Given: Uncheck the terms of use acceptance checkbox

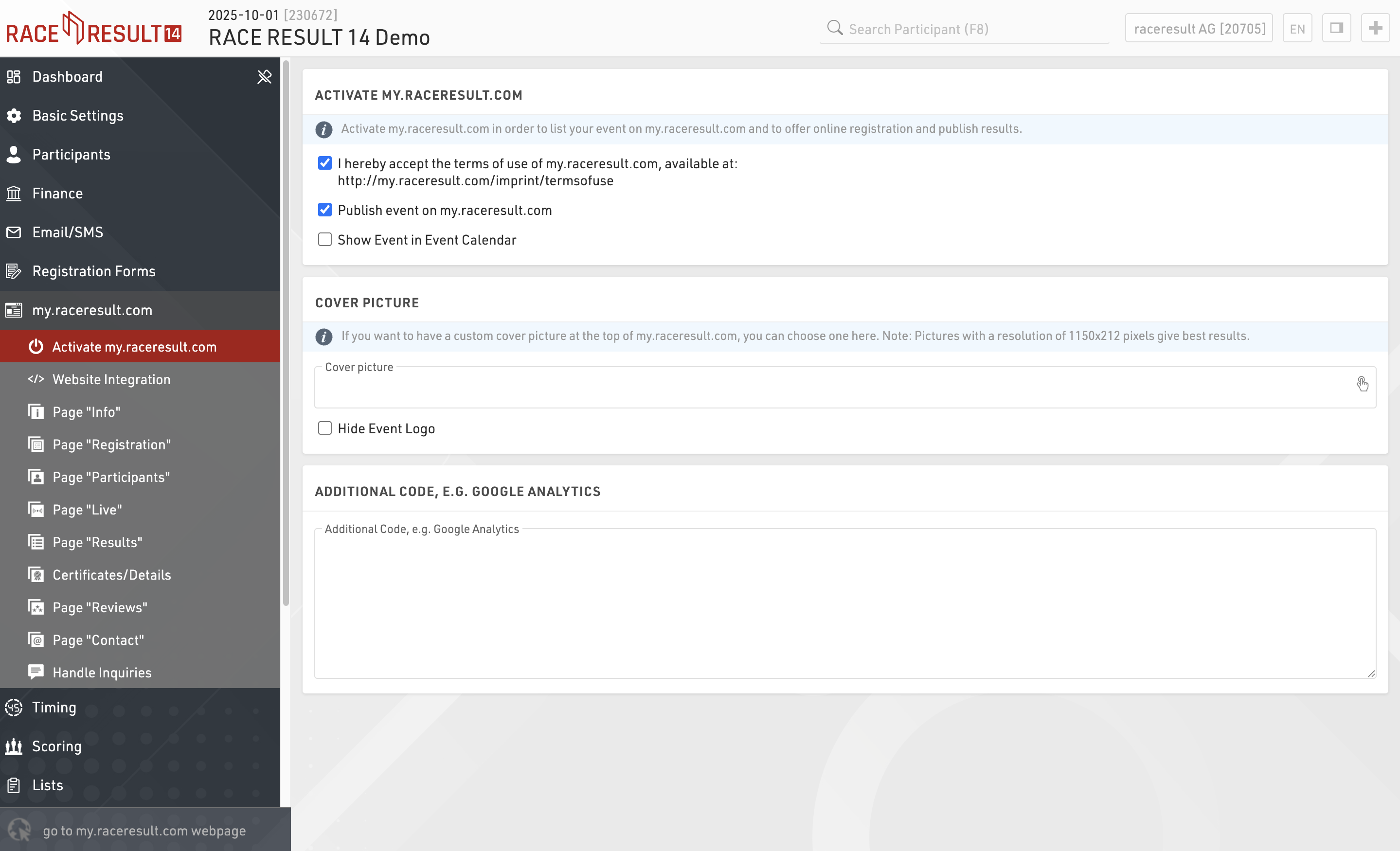Looking at the screenshot, I should [x=324, y=163].
